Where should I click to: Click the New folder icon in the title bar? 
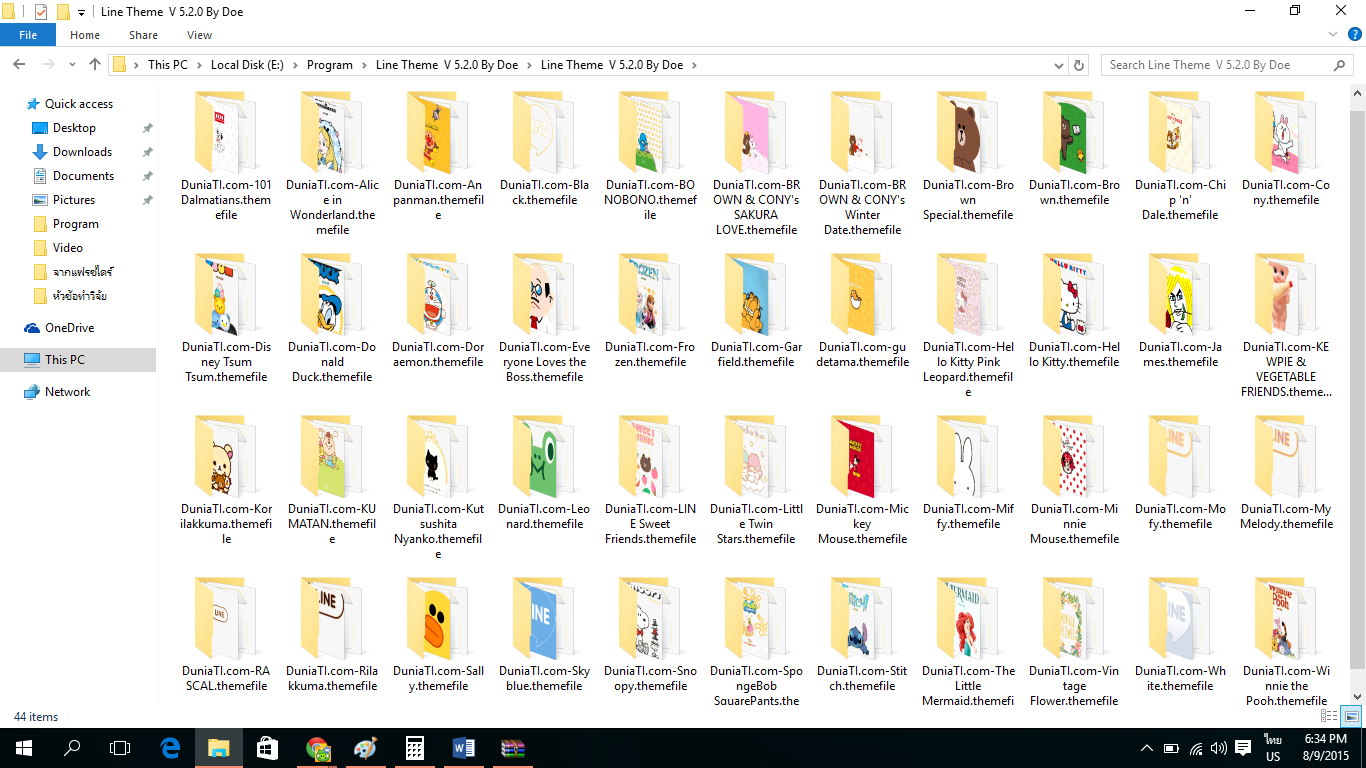coord(63,12)
